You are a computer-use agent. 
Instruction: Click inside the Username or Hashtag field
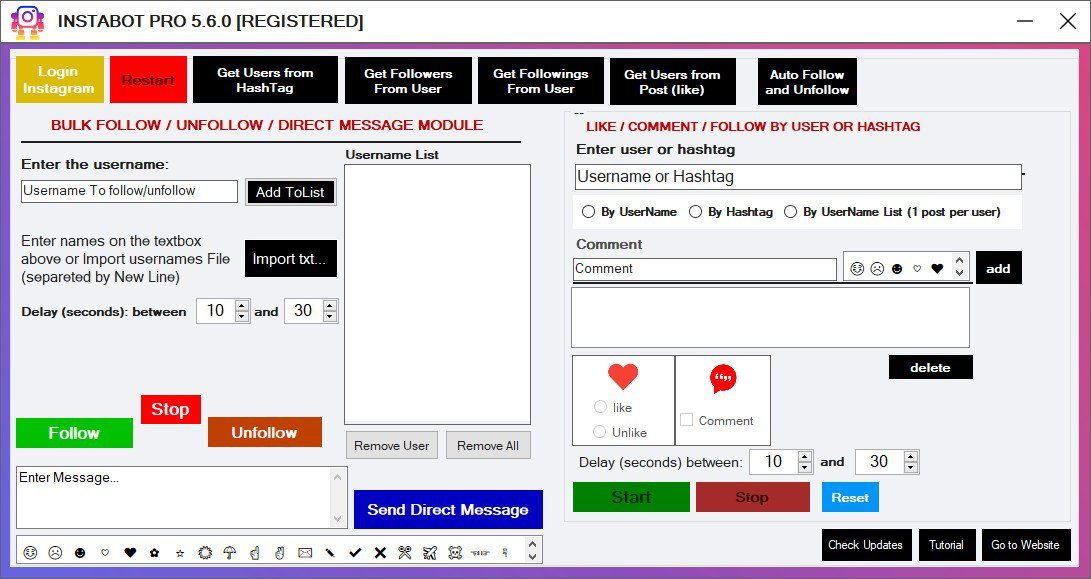click(x=797, y=176)
